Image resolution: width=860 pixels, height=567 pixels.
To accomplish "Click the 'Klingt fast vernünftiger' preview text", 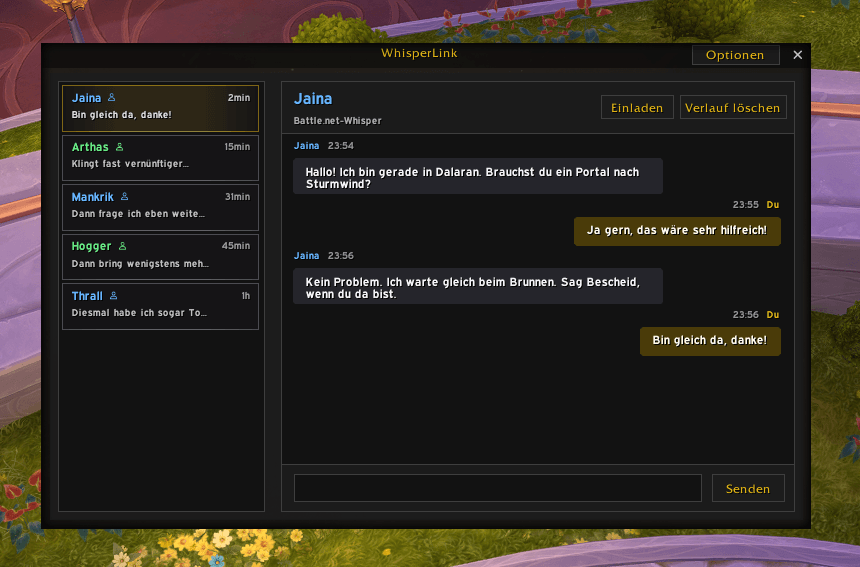I will click(130, 164).
